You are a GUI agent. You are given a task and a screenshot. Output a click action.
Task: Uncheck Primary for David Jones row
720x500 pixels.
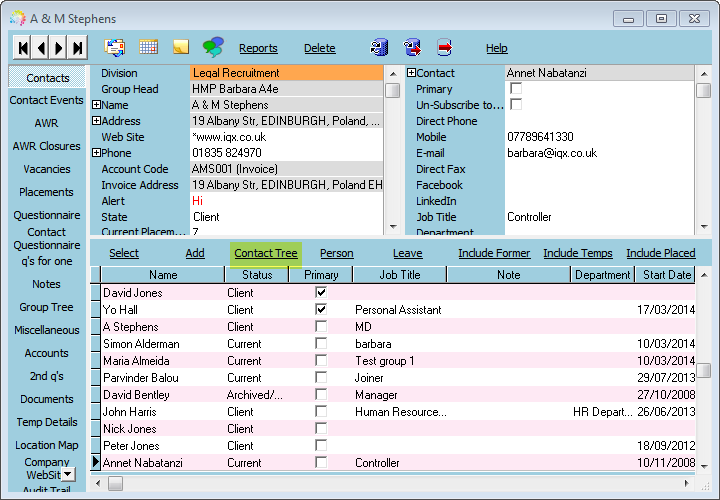click(321, 292)
